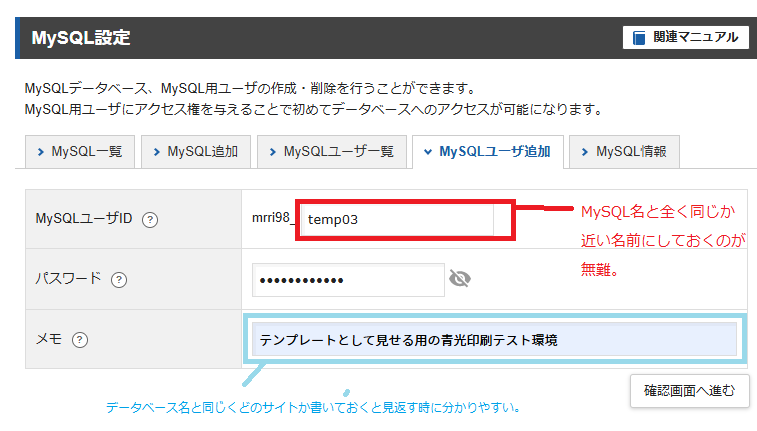Screen dimensions: 757x431
Task: Switch to the MySQL追加 tab
Action: [x=195, y=152]
